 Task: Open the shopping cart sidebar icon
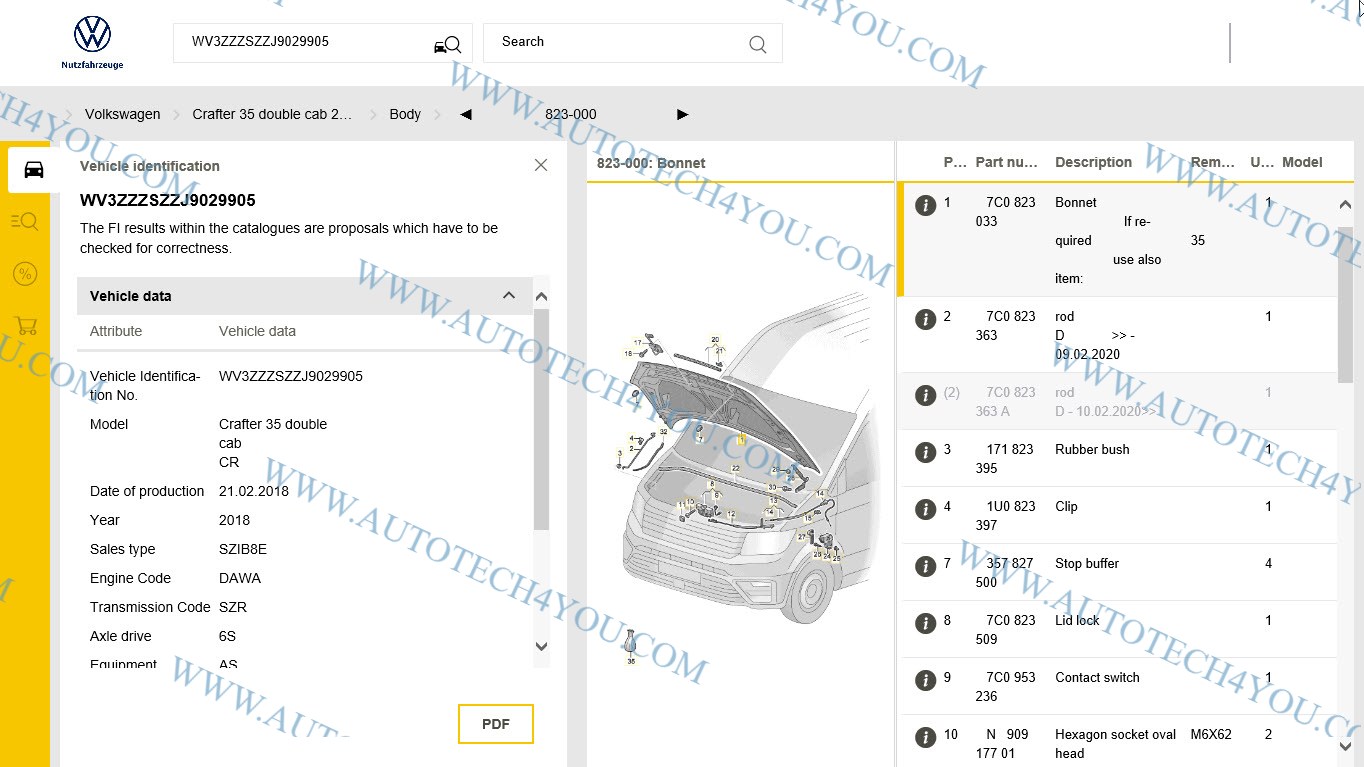point(25,326)
